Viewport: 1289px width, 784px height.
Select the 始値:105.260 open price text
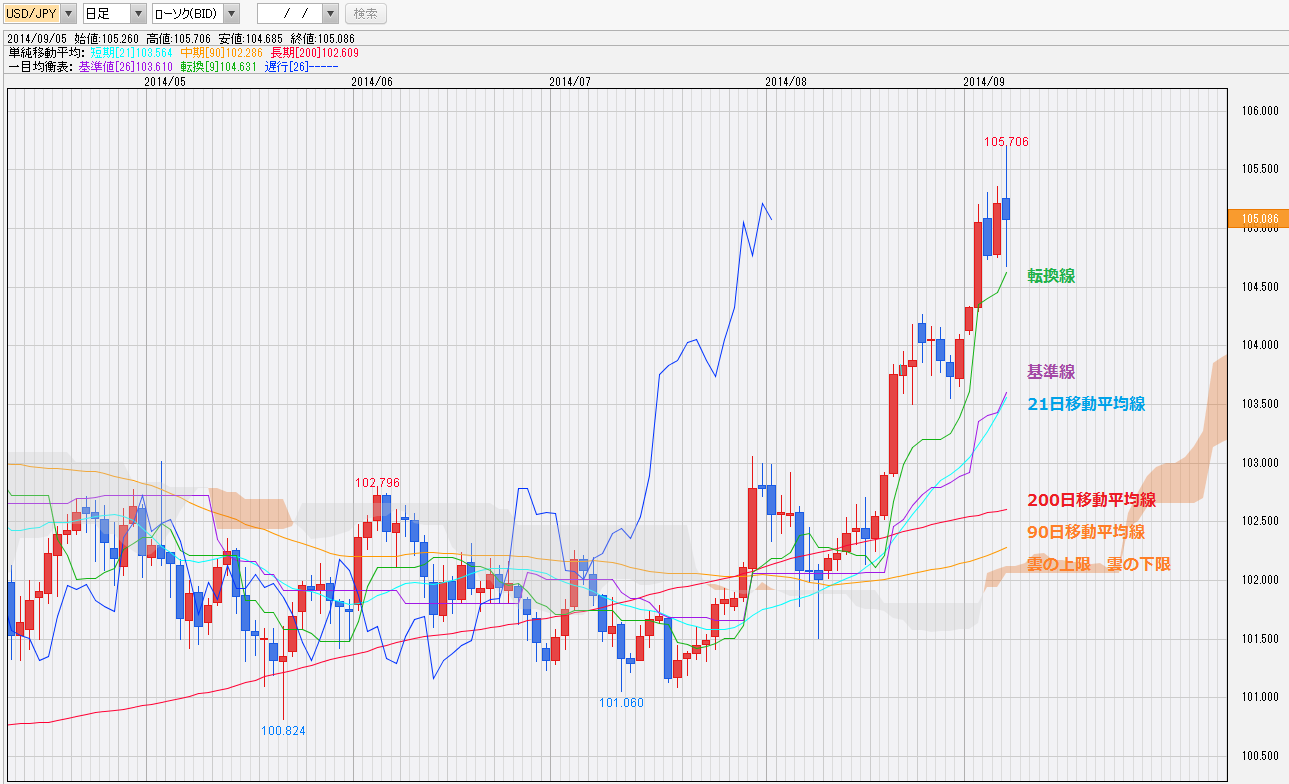[107, 39]
